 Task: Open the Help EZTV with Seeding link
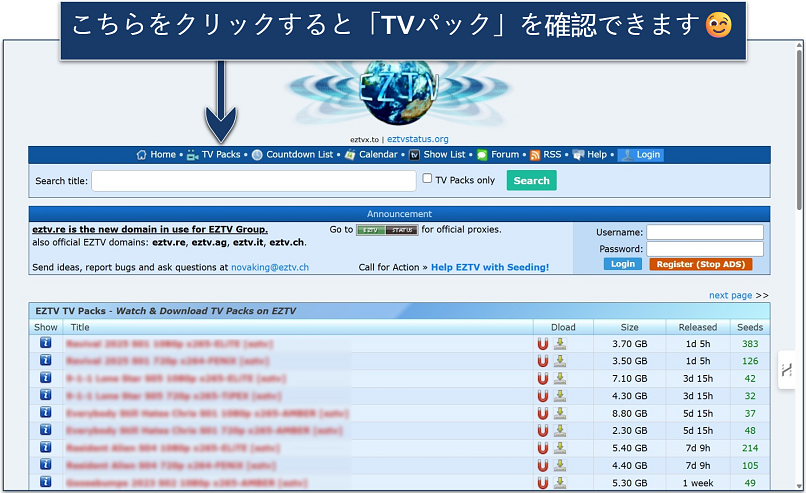pos(489,267)
